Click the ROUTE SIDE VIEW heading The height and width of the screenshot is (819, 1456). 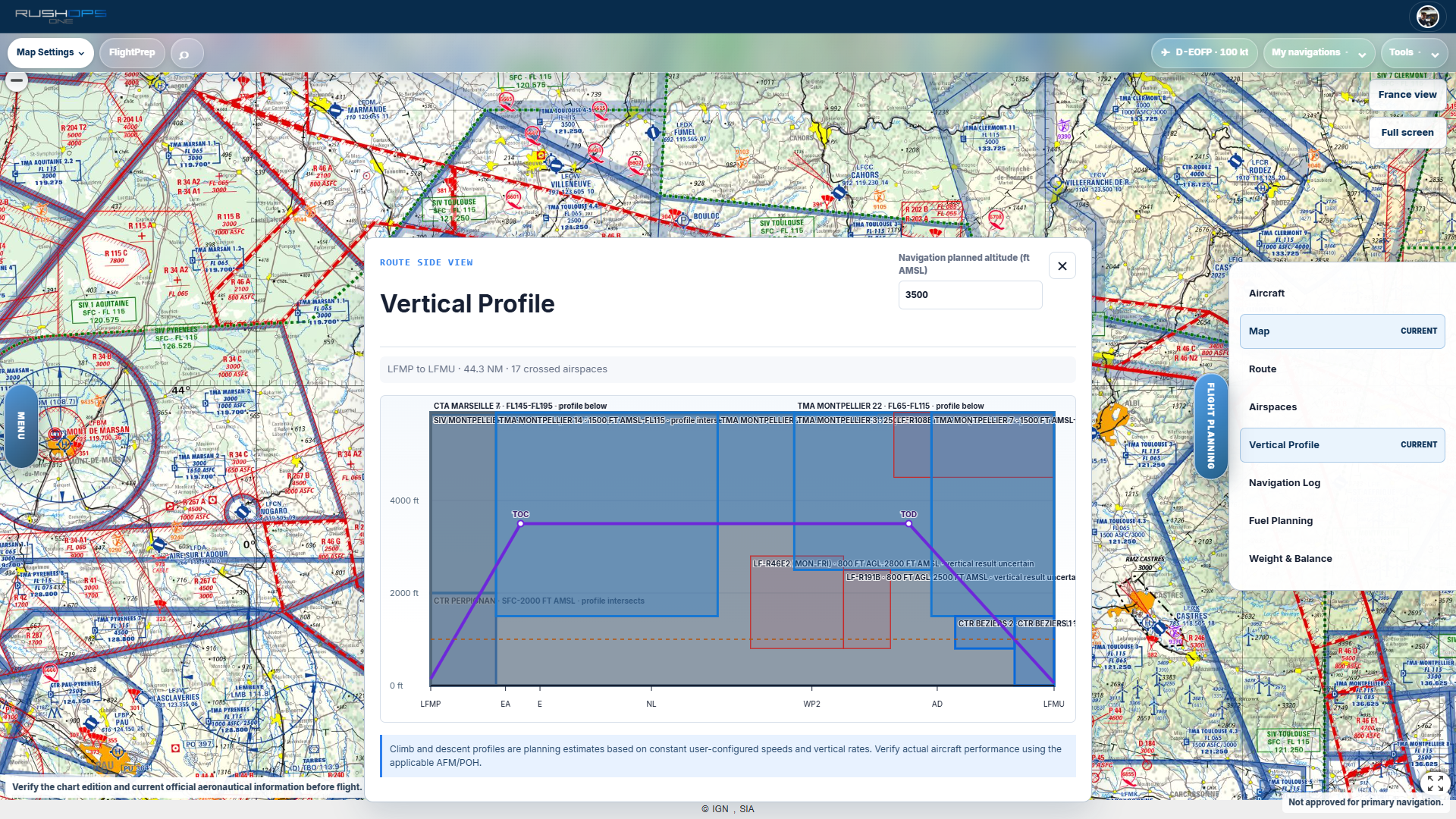tap(426, 263)
